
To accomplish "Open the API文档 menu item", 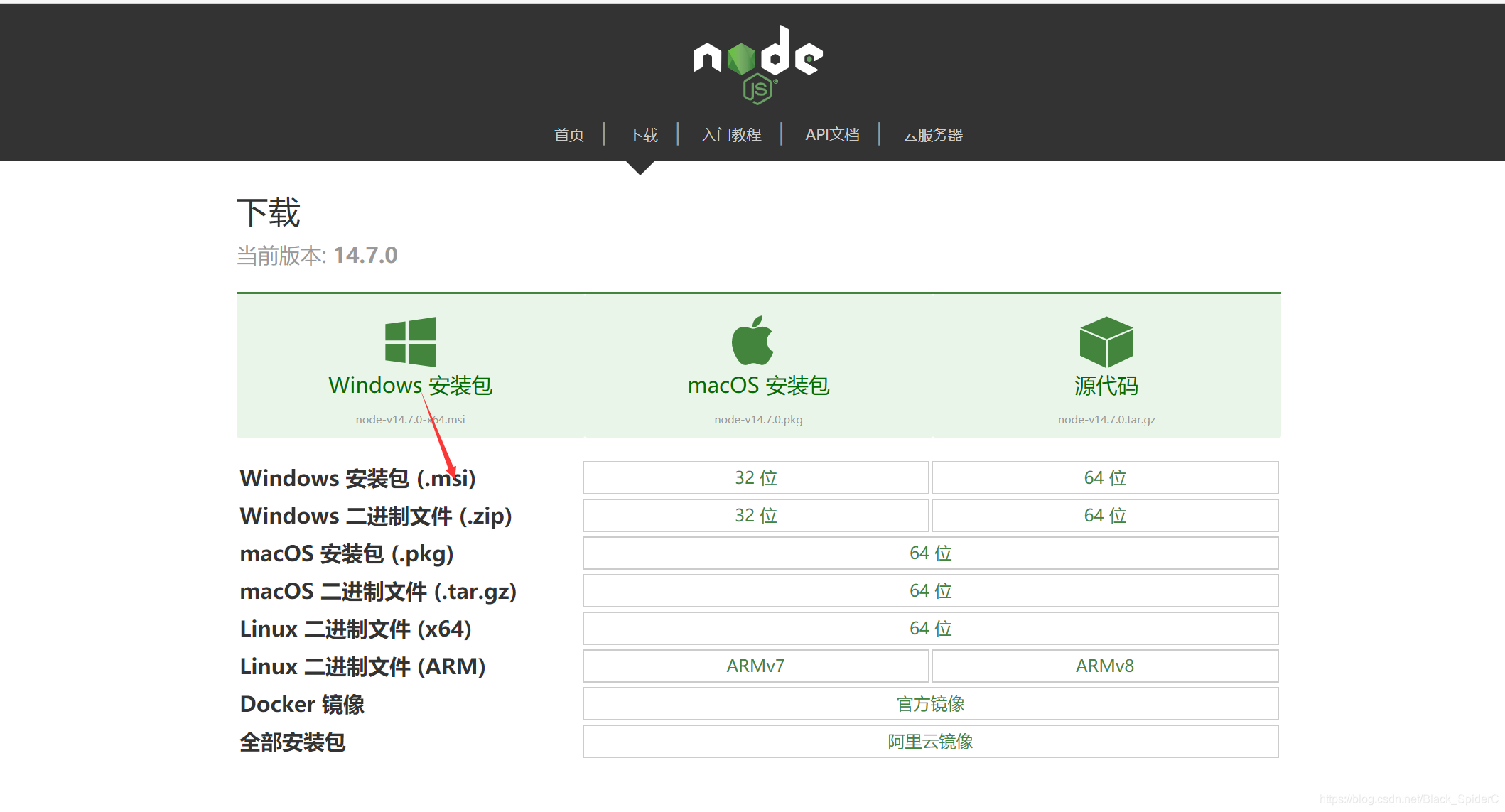I will [x=832, y=134].
